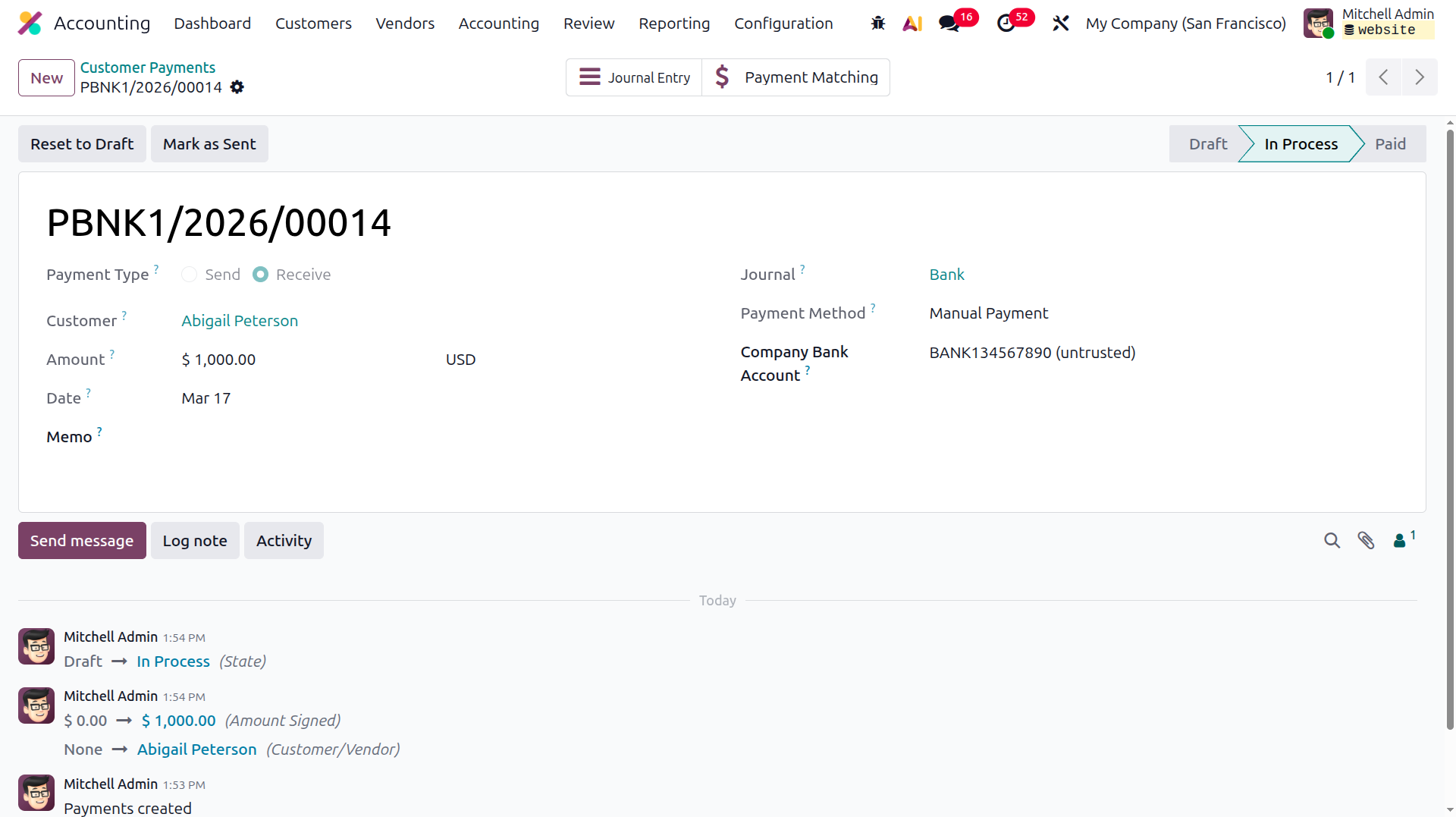1456x817 pixels.
Task: Go to next record arrow
Action: click(1420, 77)
